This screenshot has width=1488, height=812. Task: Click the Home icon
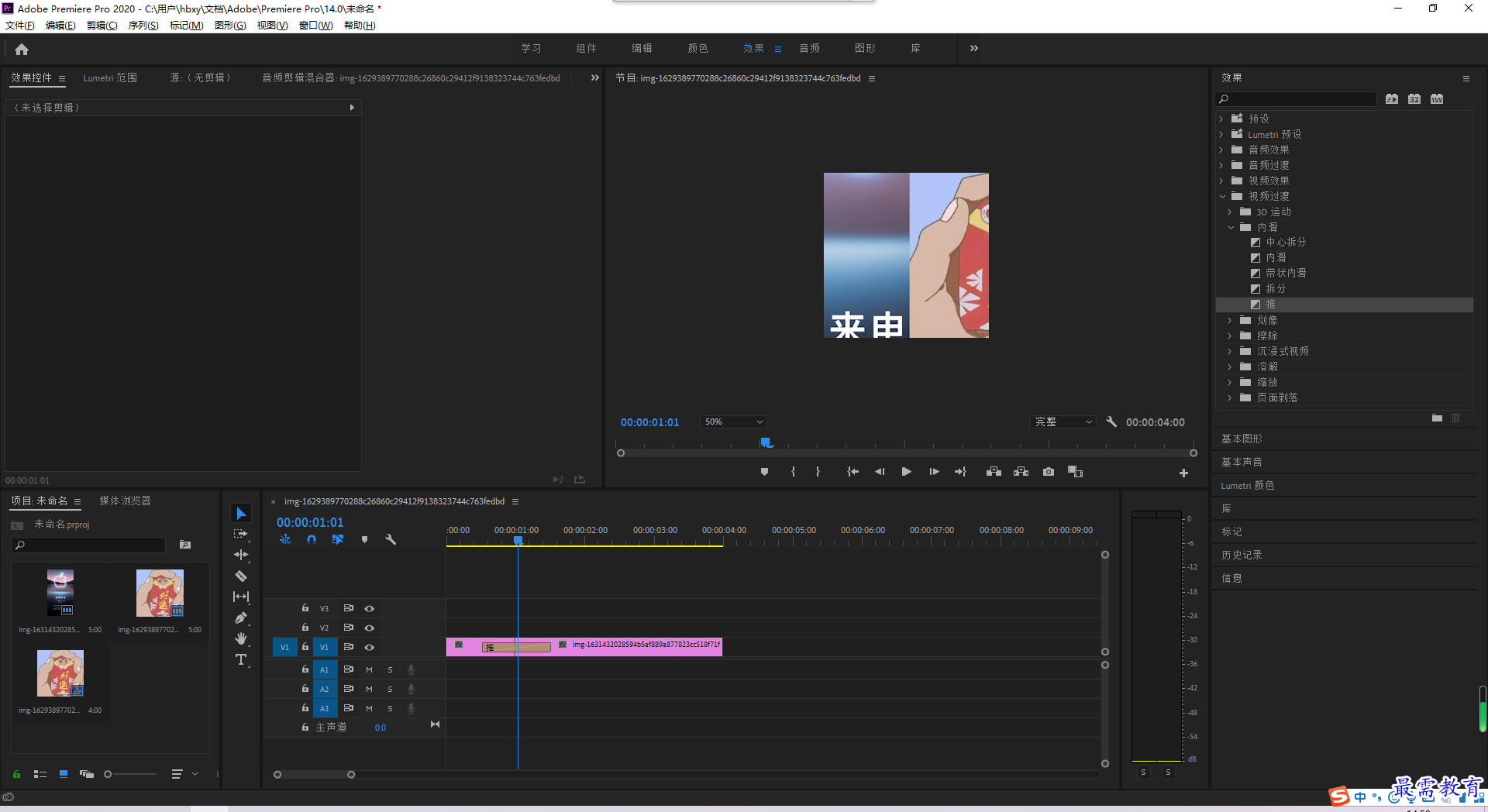click(x=22, y=49)
